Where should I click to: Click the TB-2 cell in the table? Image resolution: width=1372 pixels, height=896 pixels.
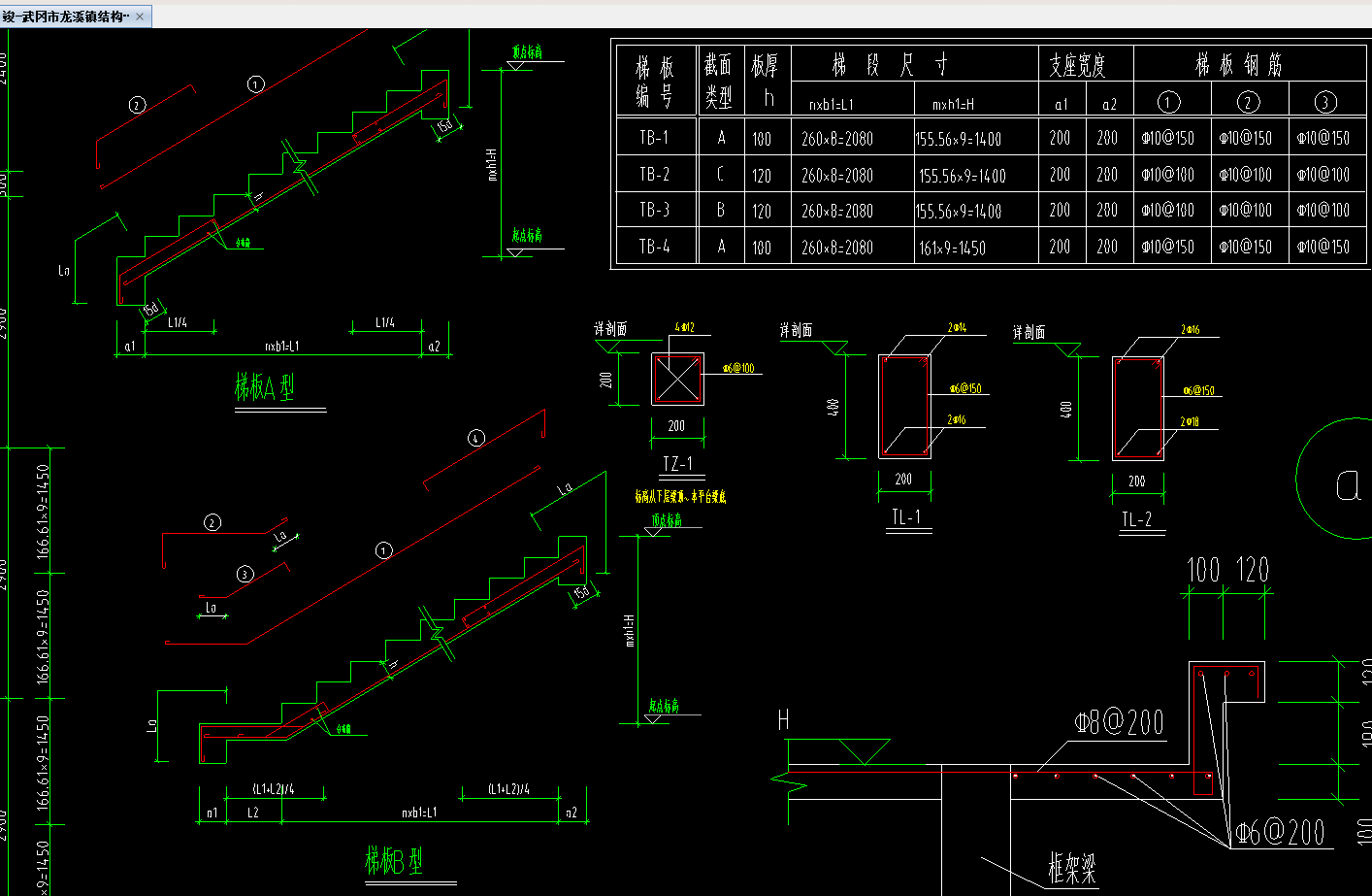(654, 174)
